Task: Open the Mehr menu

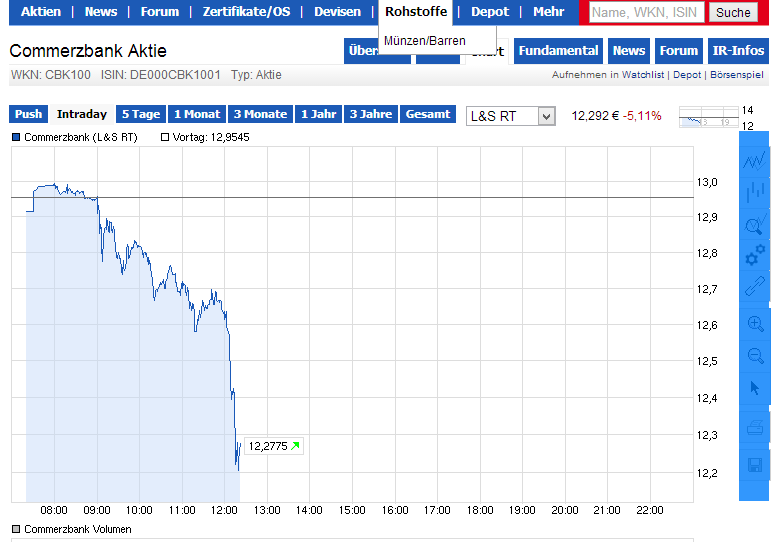Action: pos(548,12)
